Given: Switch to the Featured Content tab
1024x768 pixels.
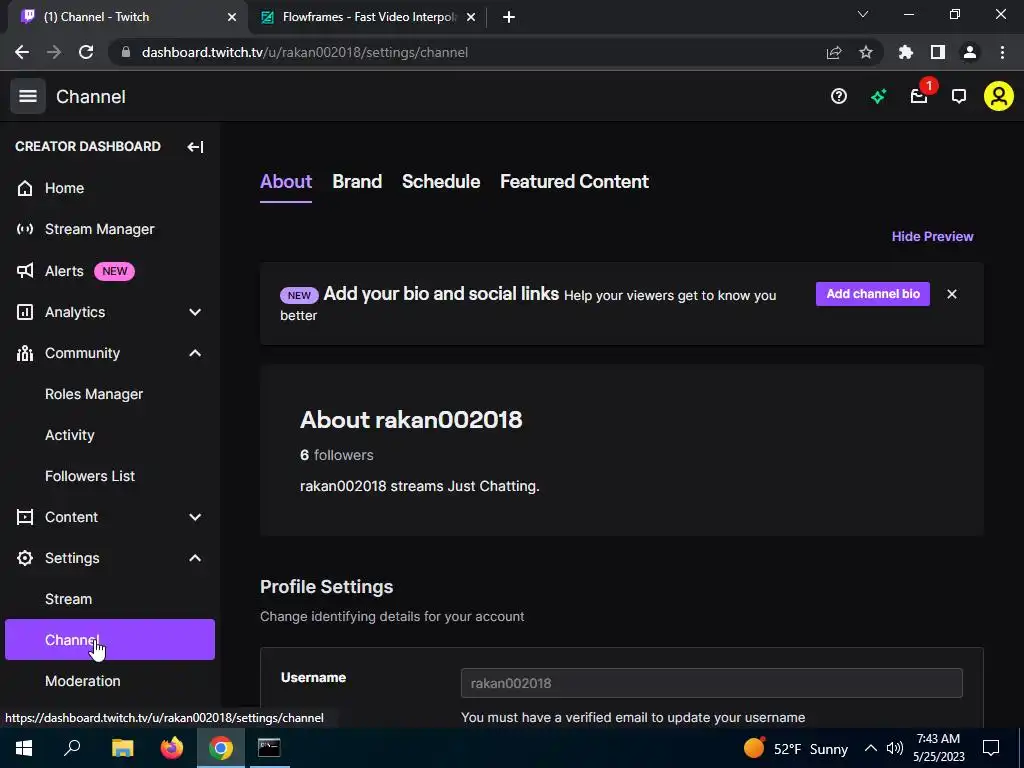Looking at the screenshot, I should click(x=575, y=182).
